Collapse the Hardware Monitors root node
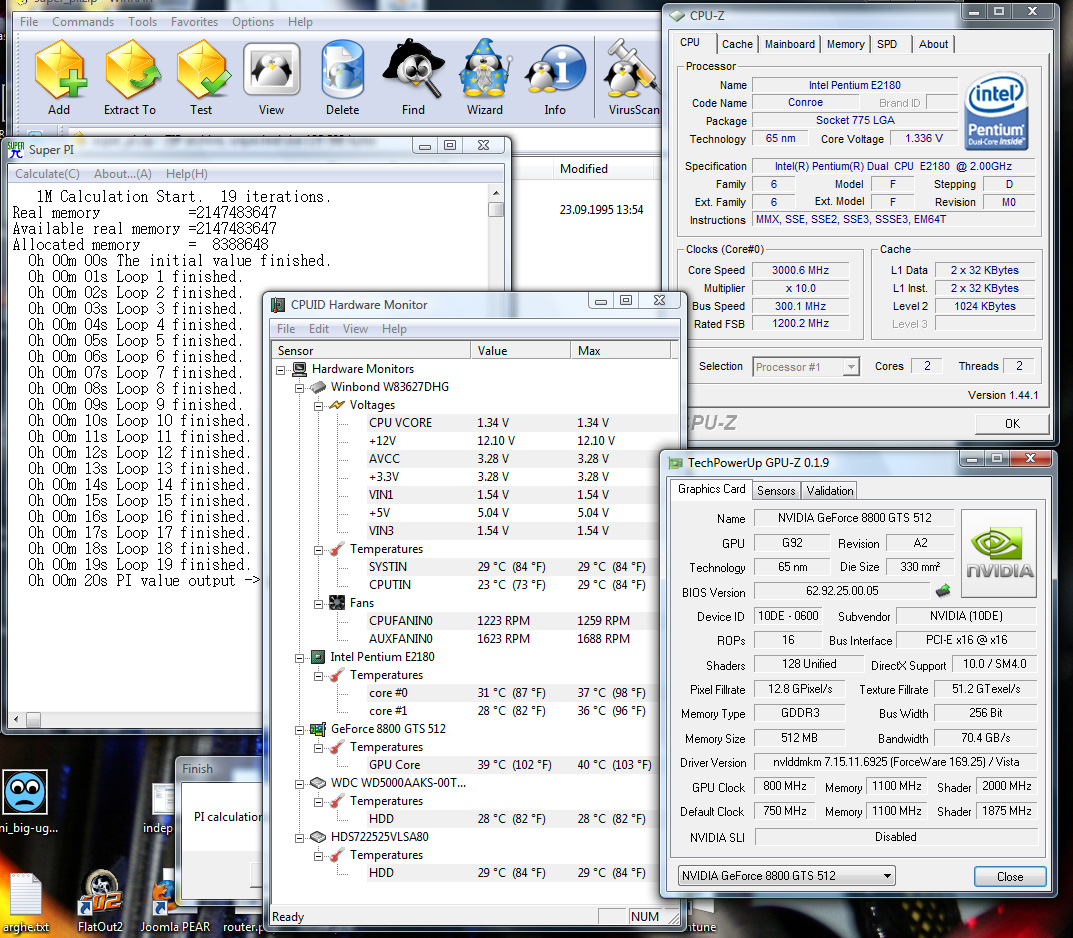The width and height of the screenshot is (1073, 938). (281, 370)
